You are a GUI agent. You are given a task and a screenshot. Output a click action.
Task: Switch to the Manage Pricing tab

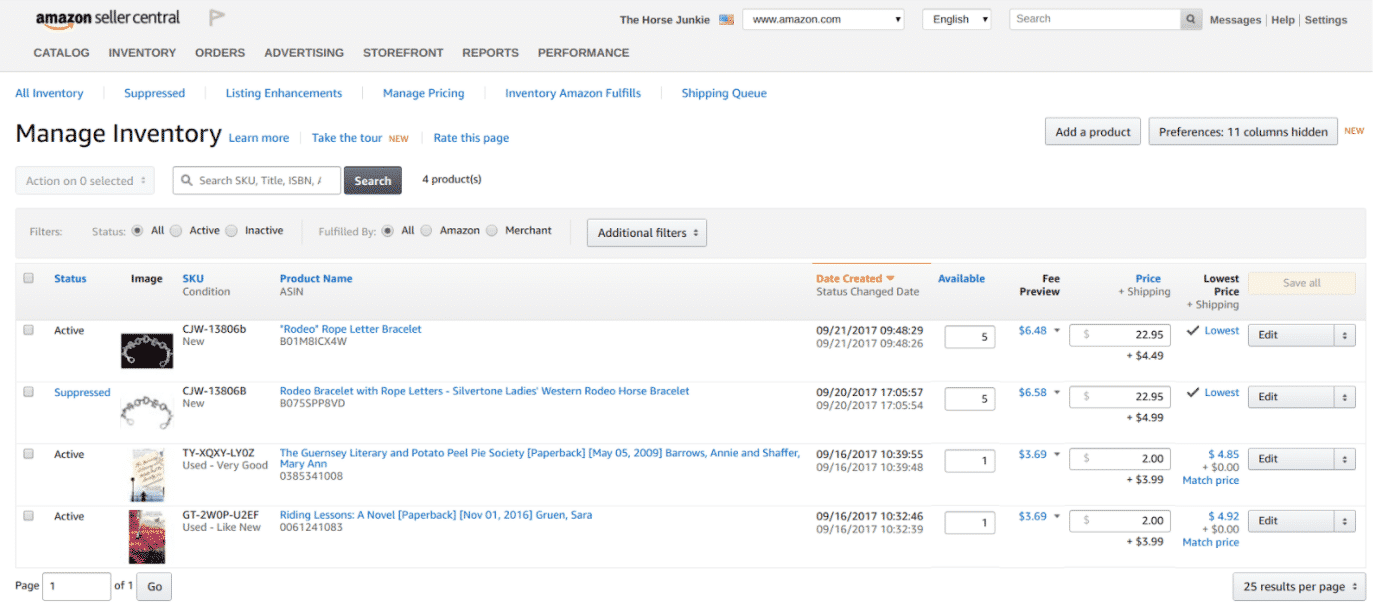point(423,93)
